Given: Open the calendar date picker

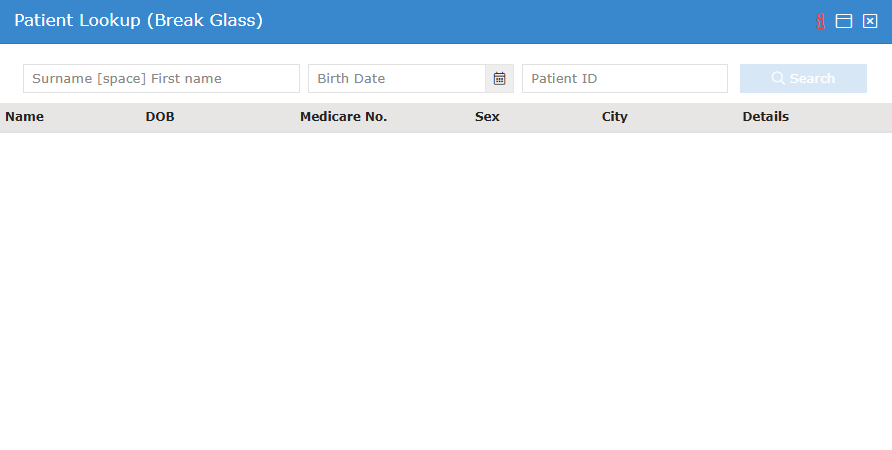Looking at the screenshot, I should pyautogui.click(x=499, y=79).
